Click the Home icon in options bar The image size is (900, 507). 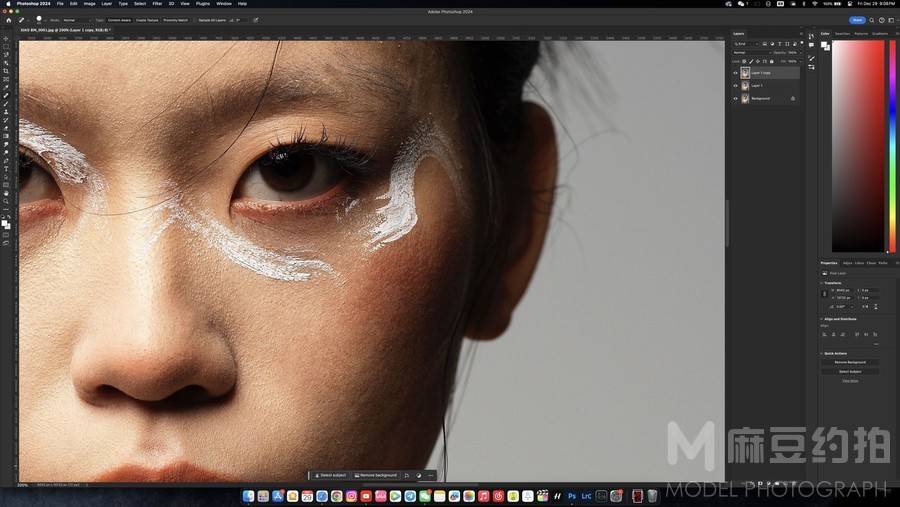(x=9, y=20)
